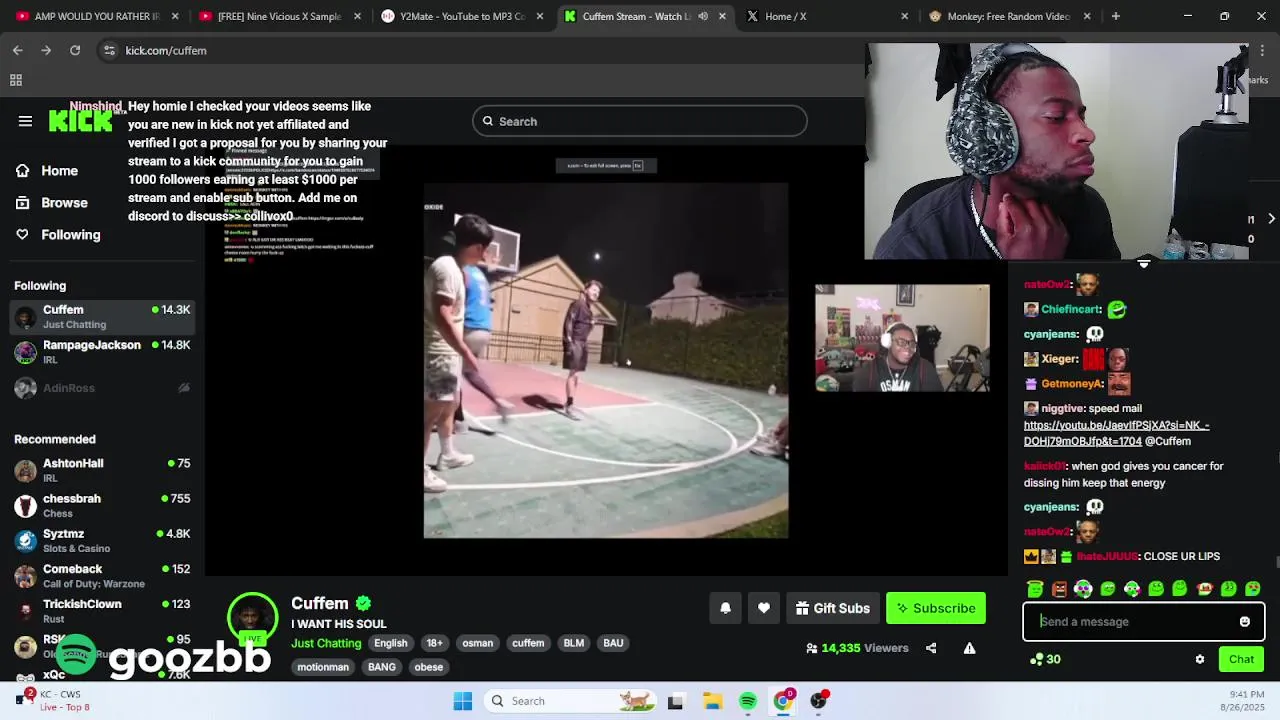The height and width of the screenshot is (720, 1280).
Task: Select the obese tag
Action: [x=429, y=667]
